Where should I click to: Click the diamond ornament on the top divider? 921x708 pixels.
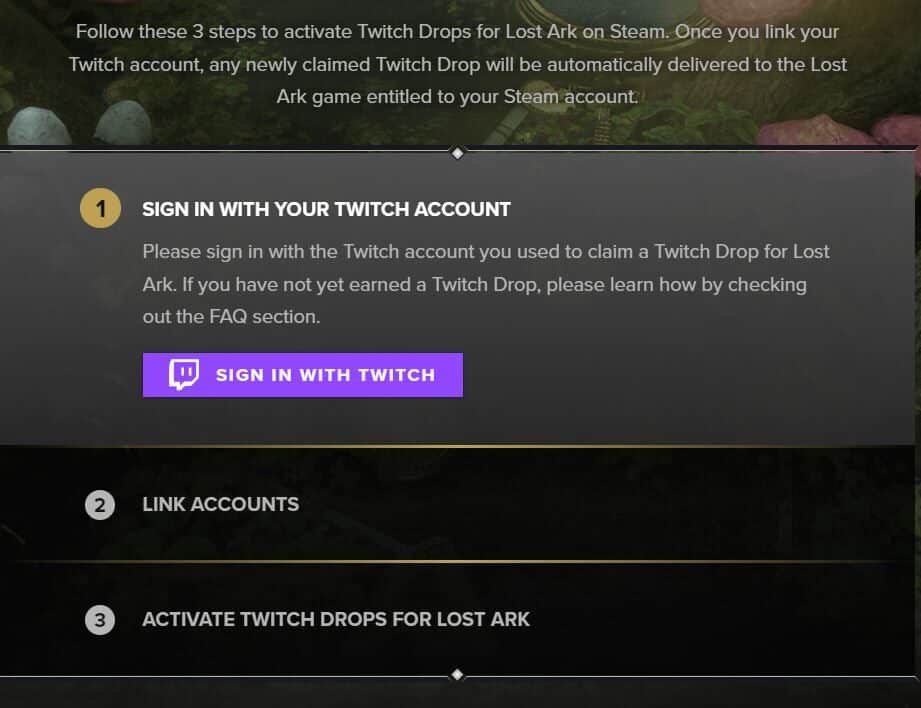tap(457, 153)
